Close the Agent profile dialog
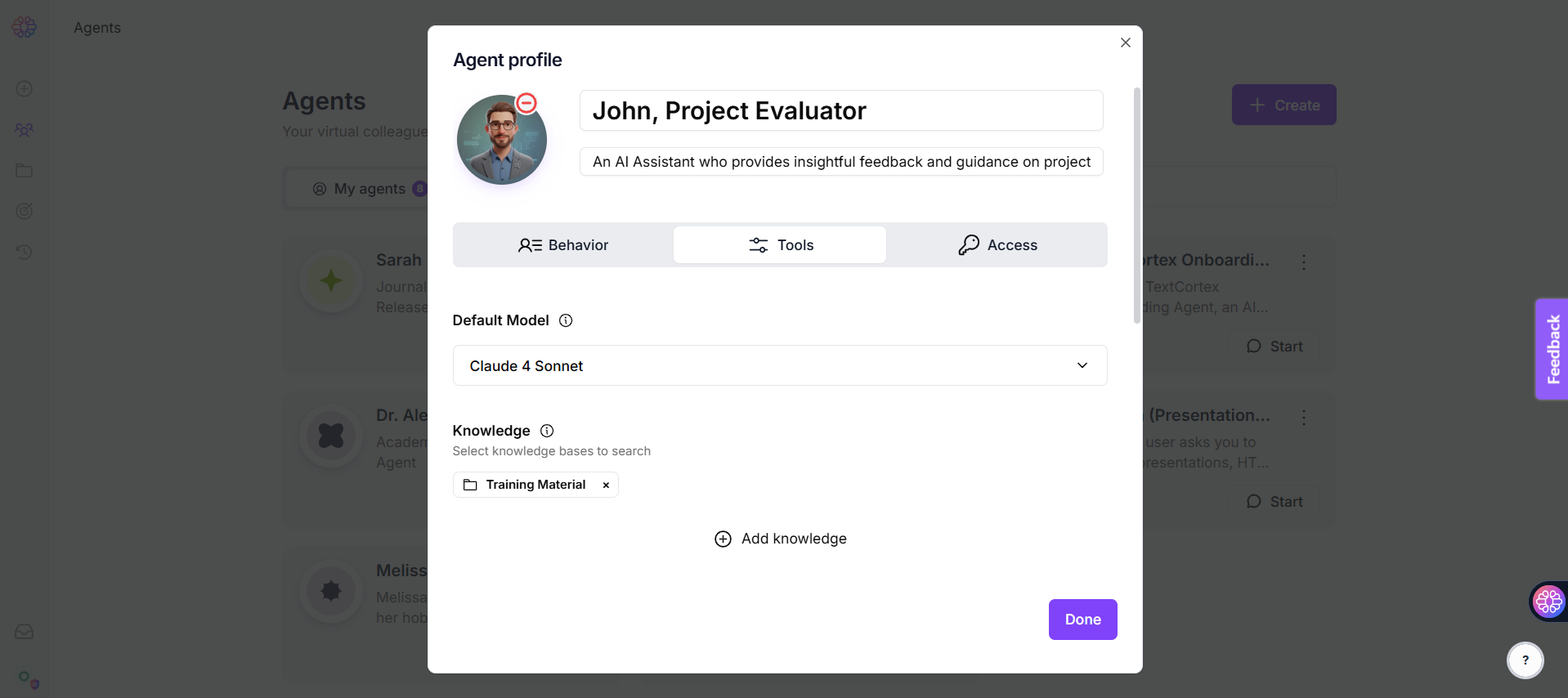The image size is (1568, 698). click(1126, 43)
